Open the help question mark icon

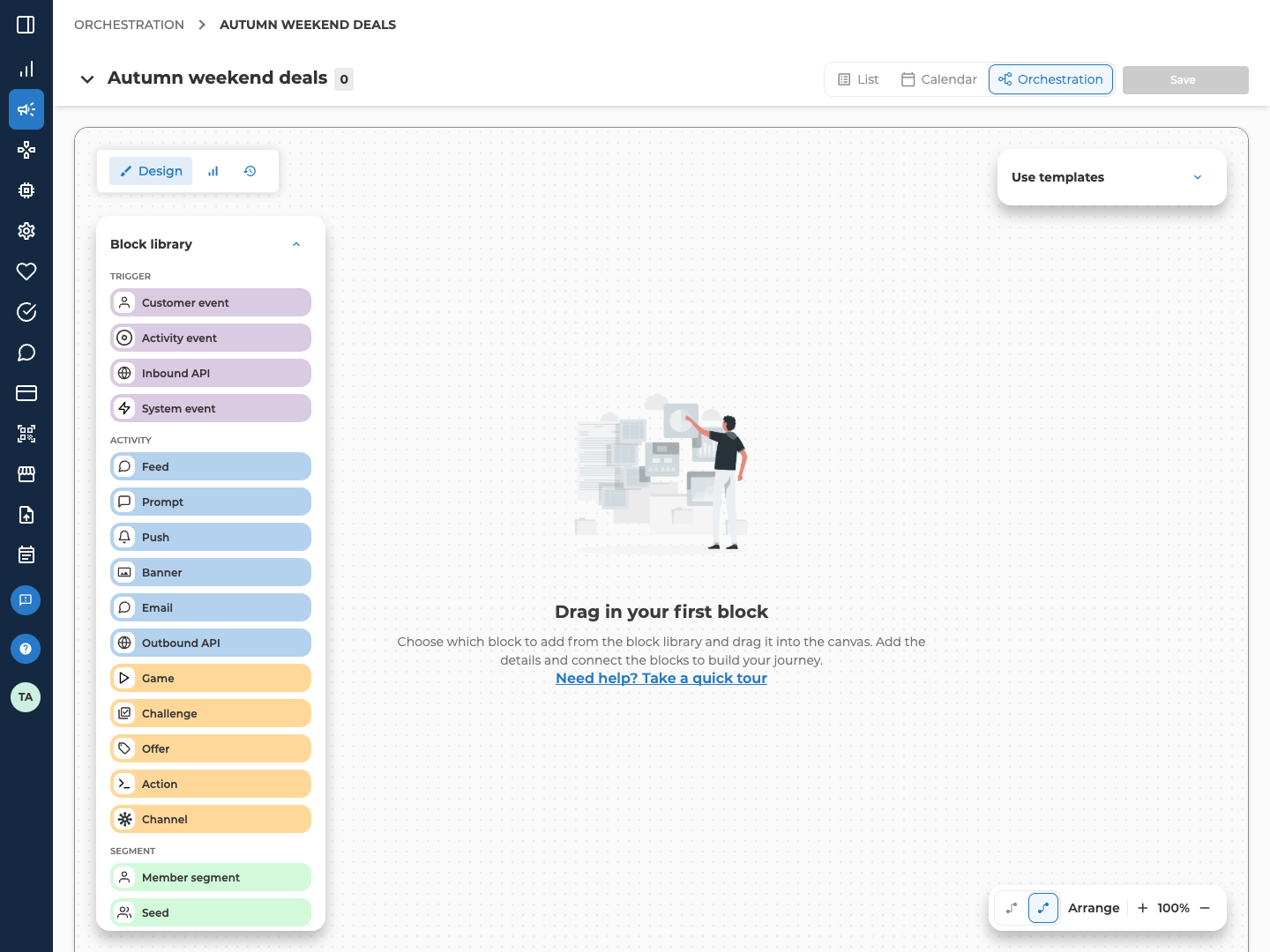tap(26, 649)
